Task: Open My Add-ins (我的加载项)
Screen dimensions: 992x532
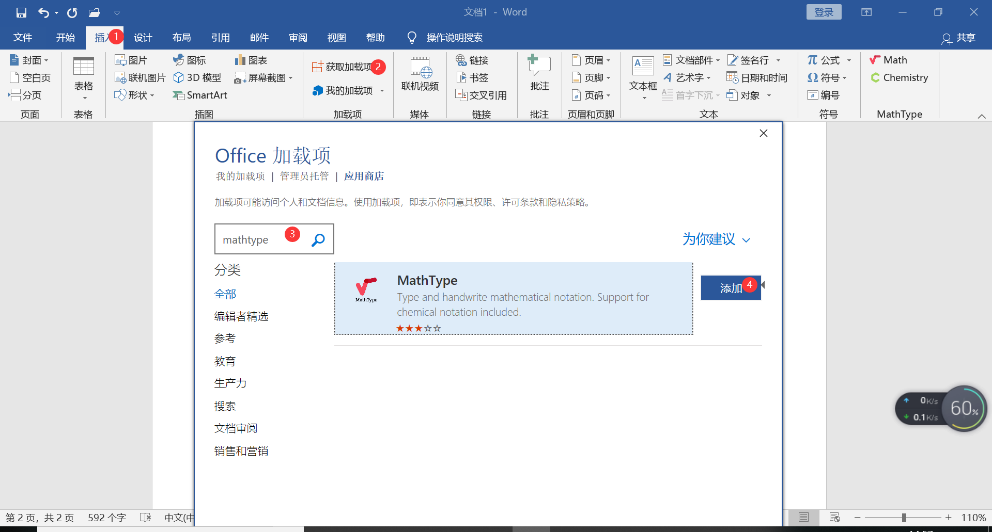Action: click(x=348, y=91)
